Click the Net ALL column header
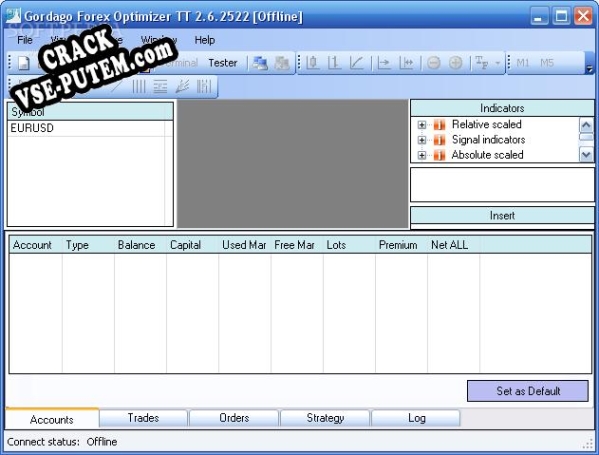Image resolution: width=599 pixels, height=455 pixels. [454, 245]
